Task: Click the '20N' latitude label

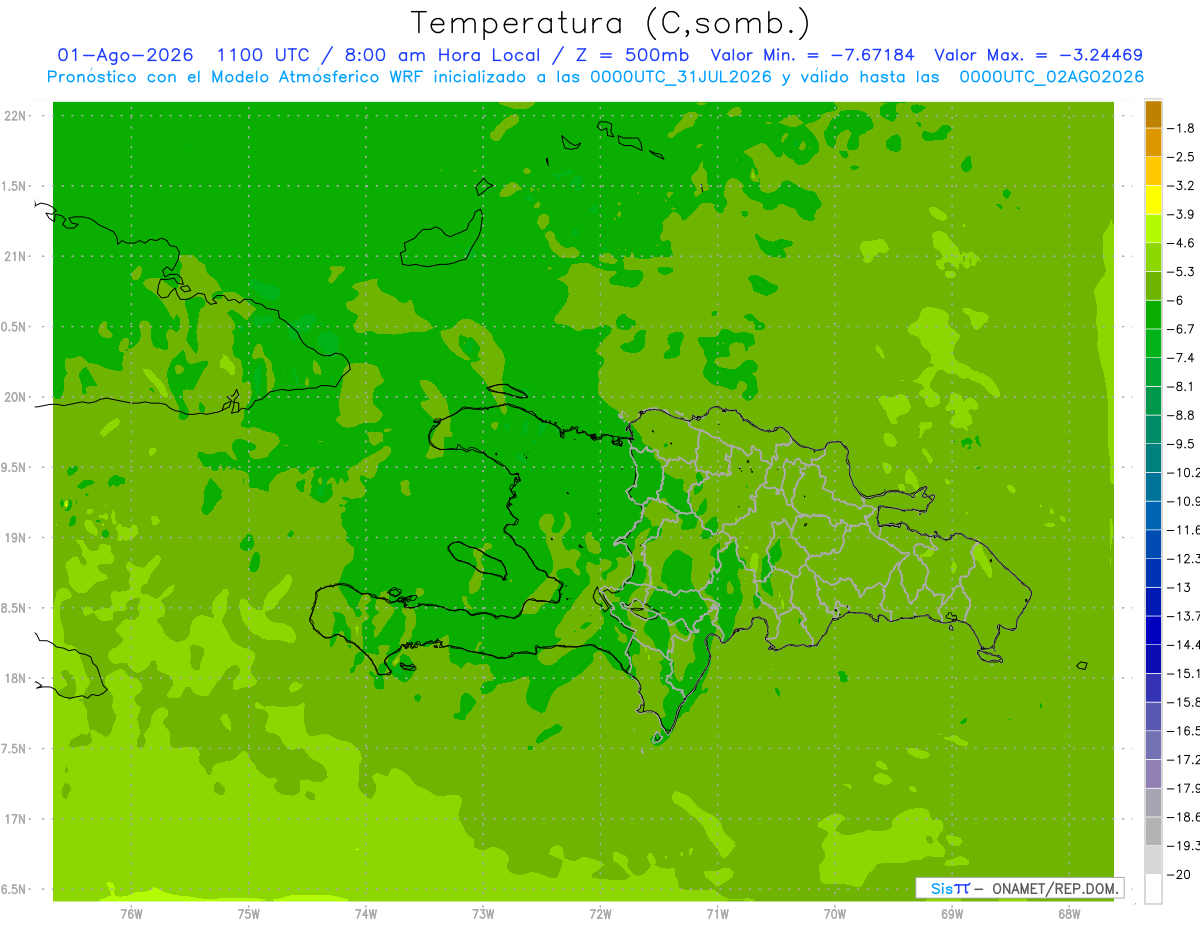Action: 15,398
